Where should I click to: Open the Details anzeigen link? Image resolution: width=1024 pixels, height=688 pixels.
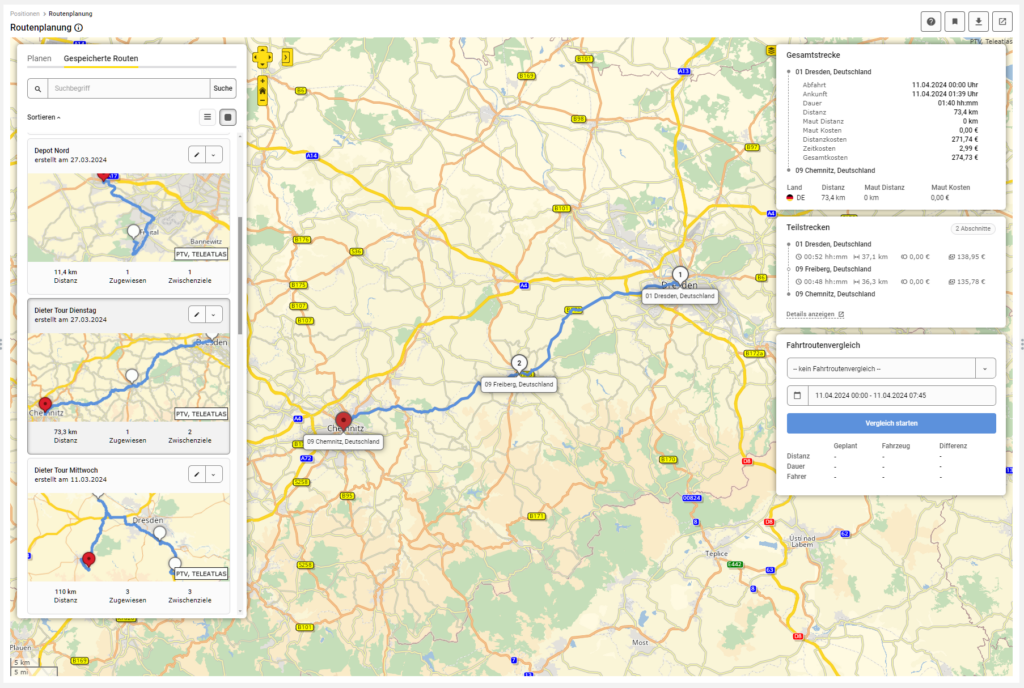click(814, 315)
